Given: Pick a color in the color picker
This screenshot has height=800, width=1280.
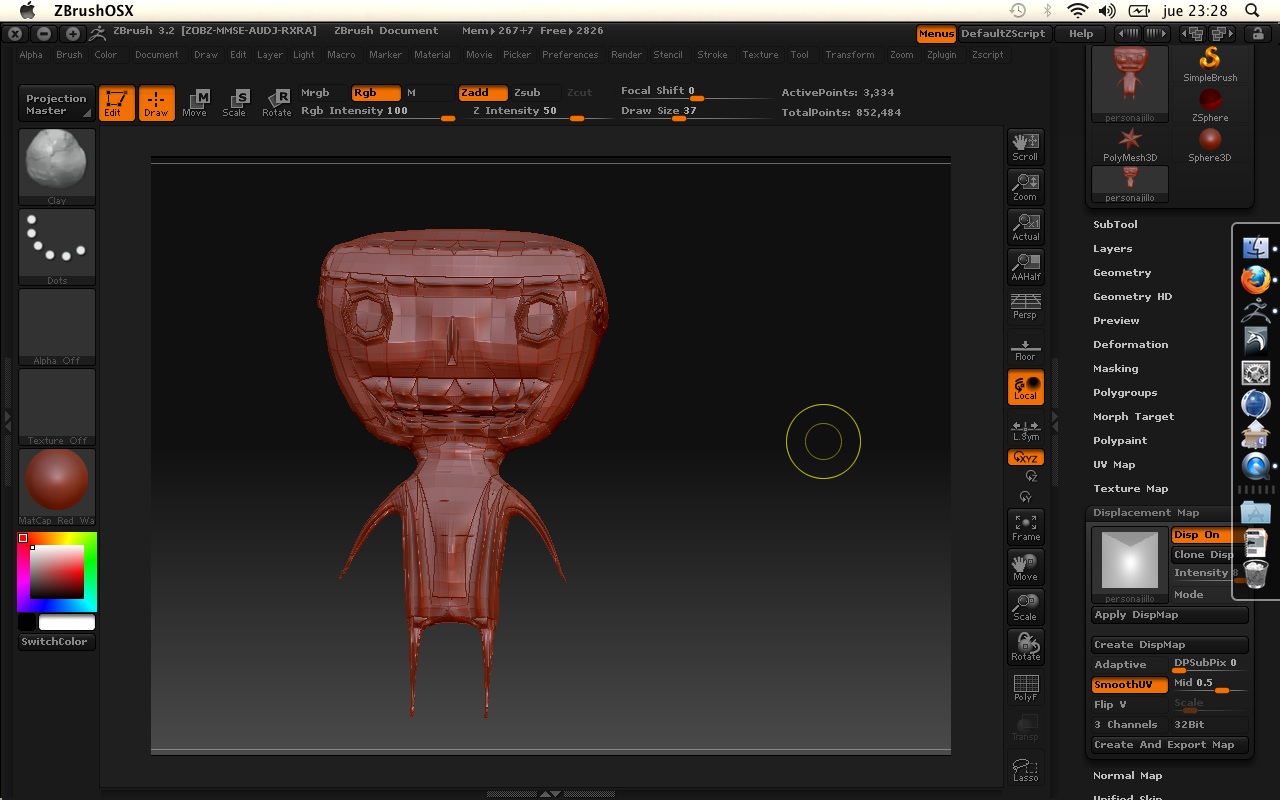Looking at the screenshot, I should pos(57,572).
